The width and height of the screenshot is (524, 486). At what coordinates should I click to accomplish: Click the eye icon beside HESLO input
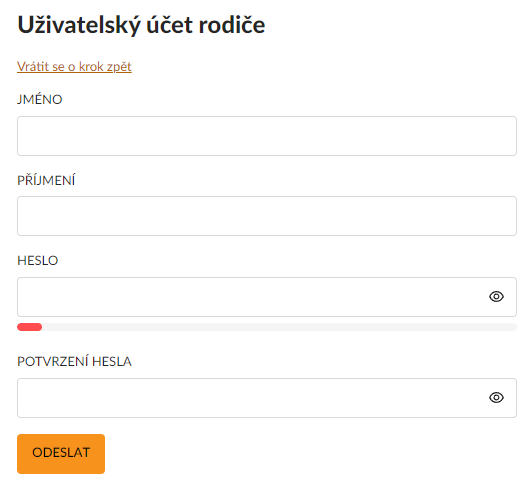(496, 296)
